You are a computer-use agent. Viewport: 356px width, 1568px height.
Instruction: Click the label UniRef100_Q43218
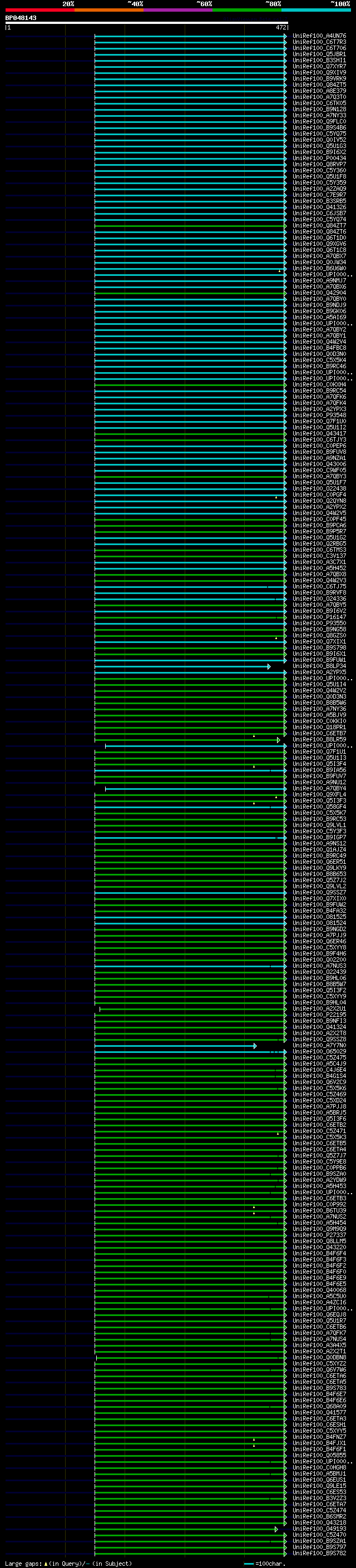[x=319, y=1523]
